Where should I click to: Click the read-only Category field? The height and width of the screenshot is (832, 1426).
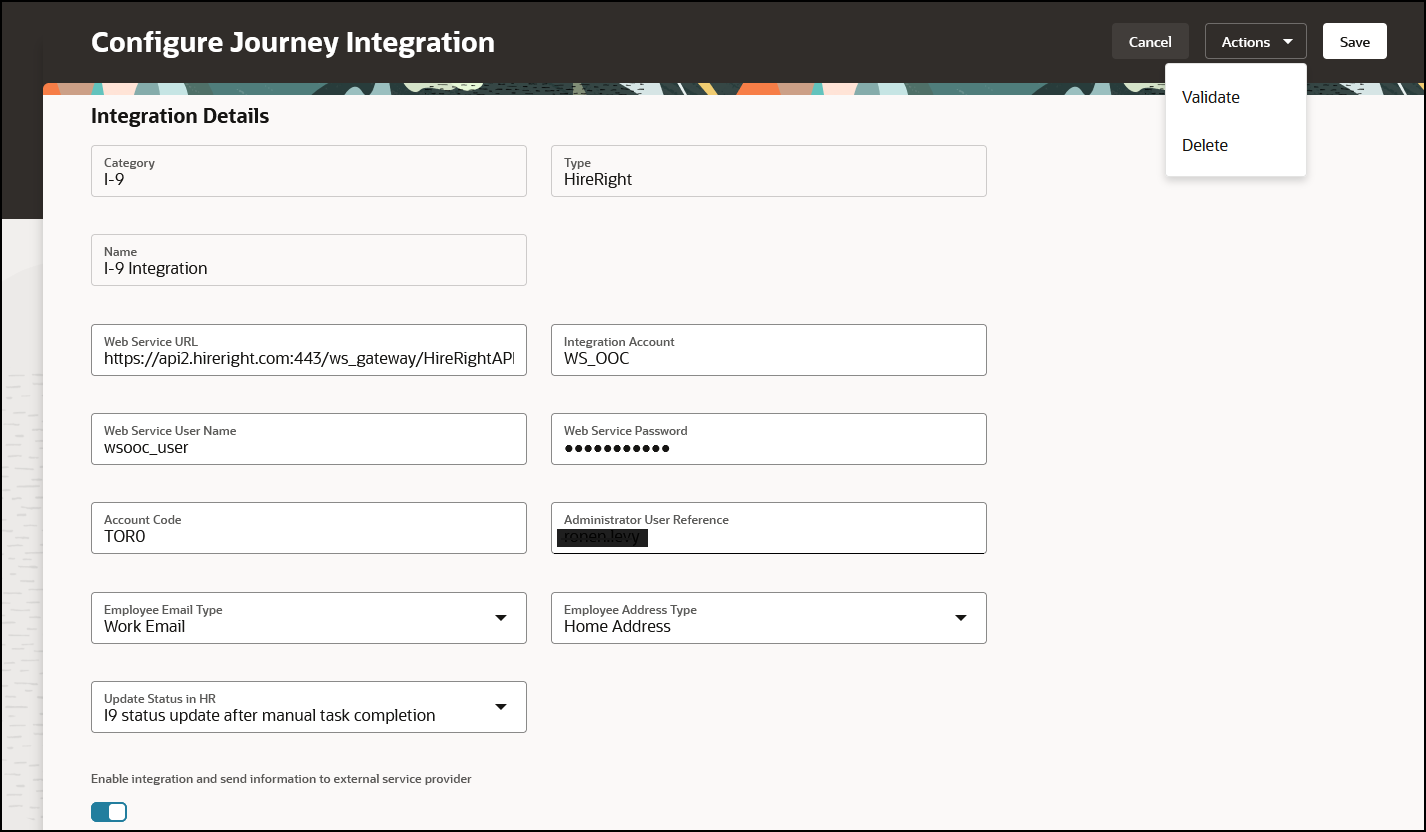[308, 171]
